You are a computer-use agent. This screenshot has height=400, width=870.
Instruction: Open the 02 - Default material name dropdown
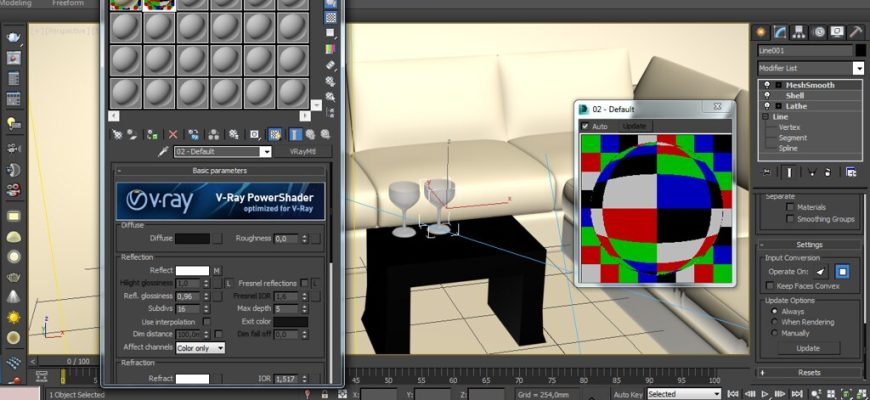[266, 152]
